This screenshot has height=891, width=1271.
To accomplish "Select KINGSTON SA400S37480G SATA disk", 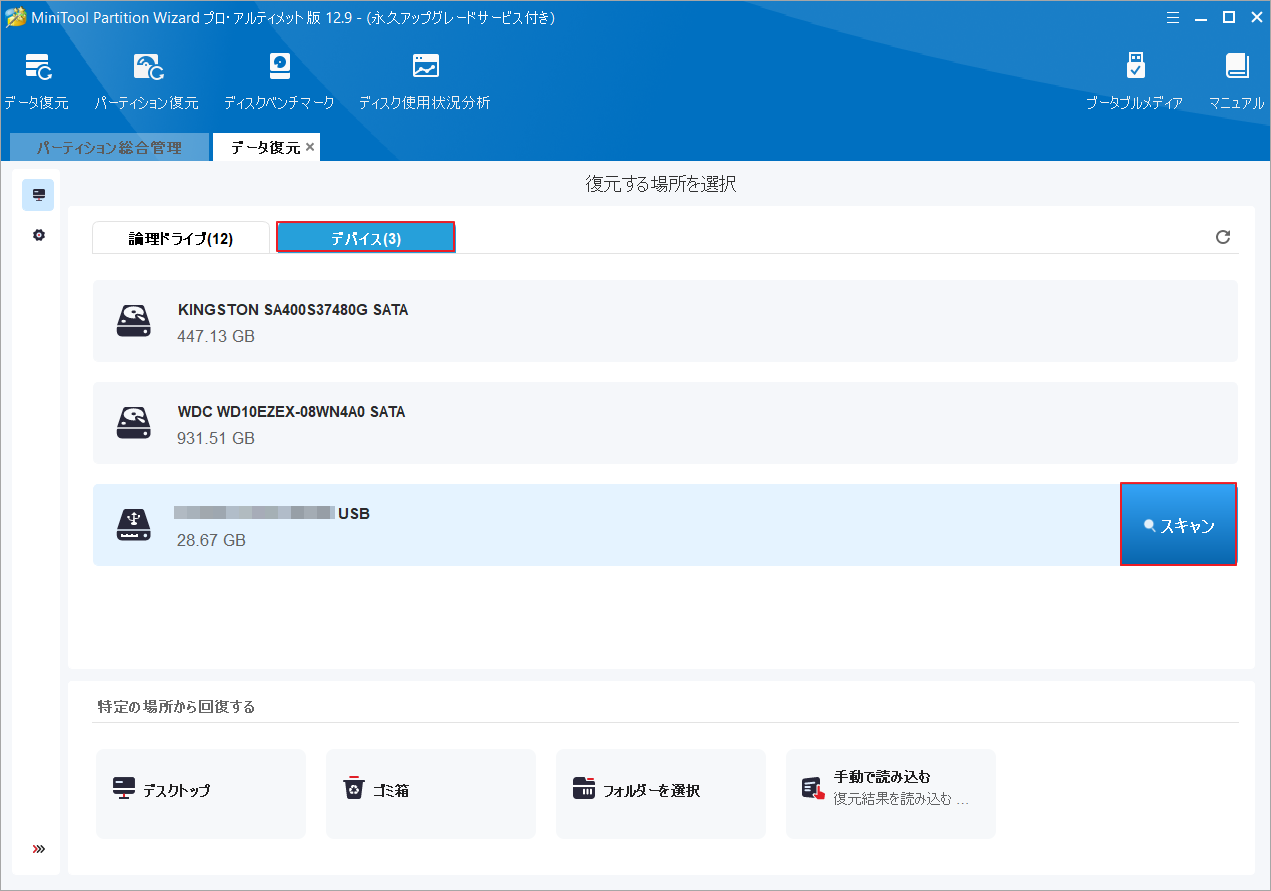I will click(x=665, y=321).
